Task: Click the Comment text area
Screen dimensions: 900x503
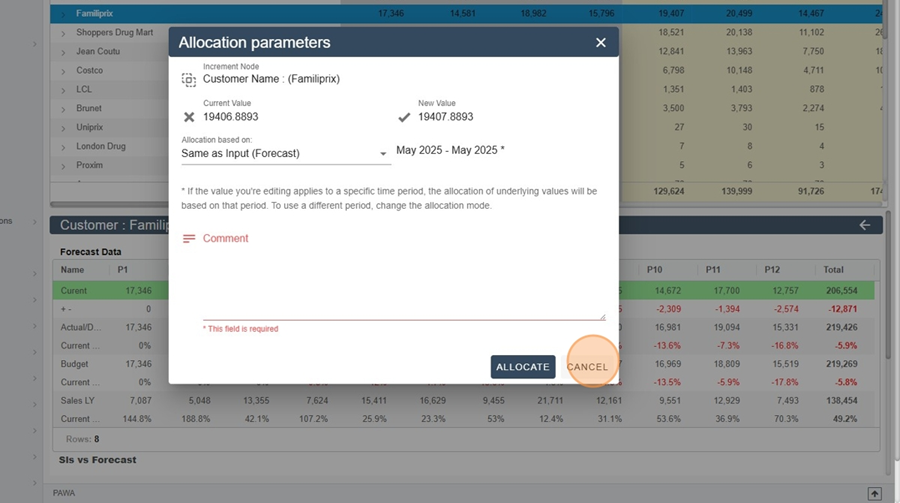Action: [404, 284]
